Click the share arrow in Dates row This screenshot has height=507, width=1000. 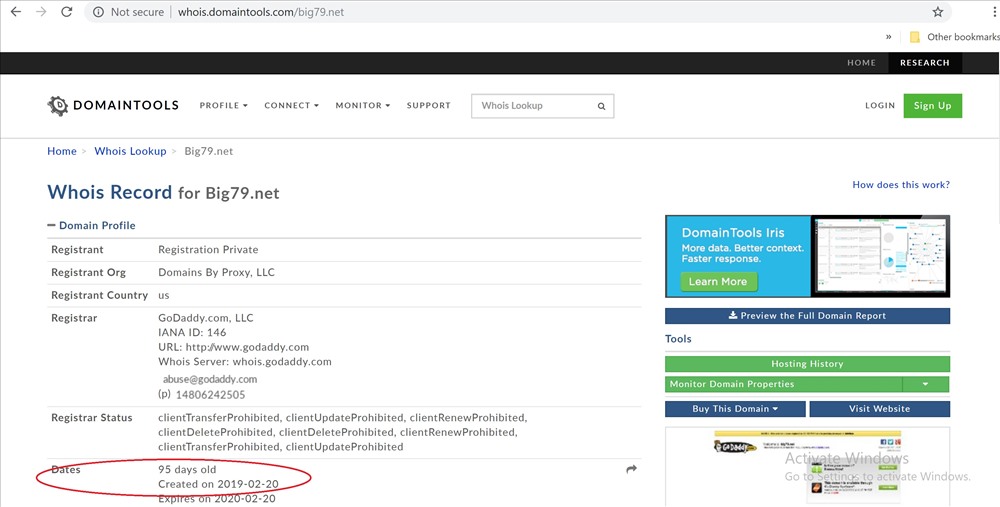(631, 469)
